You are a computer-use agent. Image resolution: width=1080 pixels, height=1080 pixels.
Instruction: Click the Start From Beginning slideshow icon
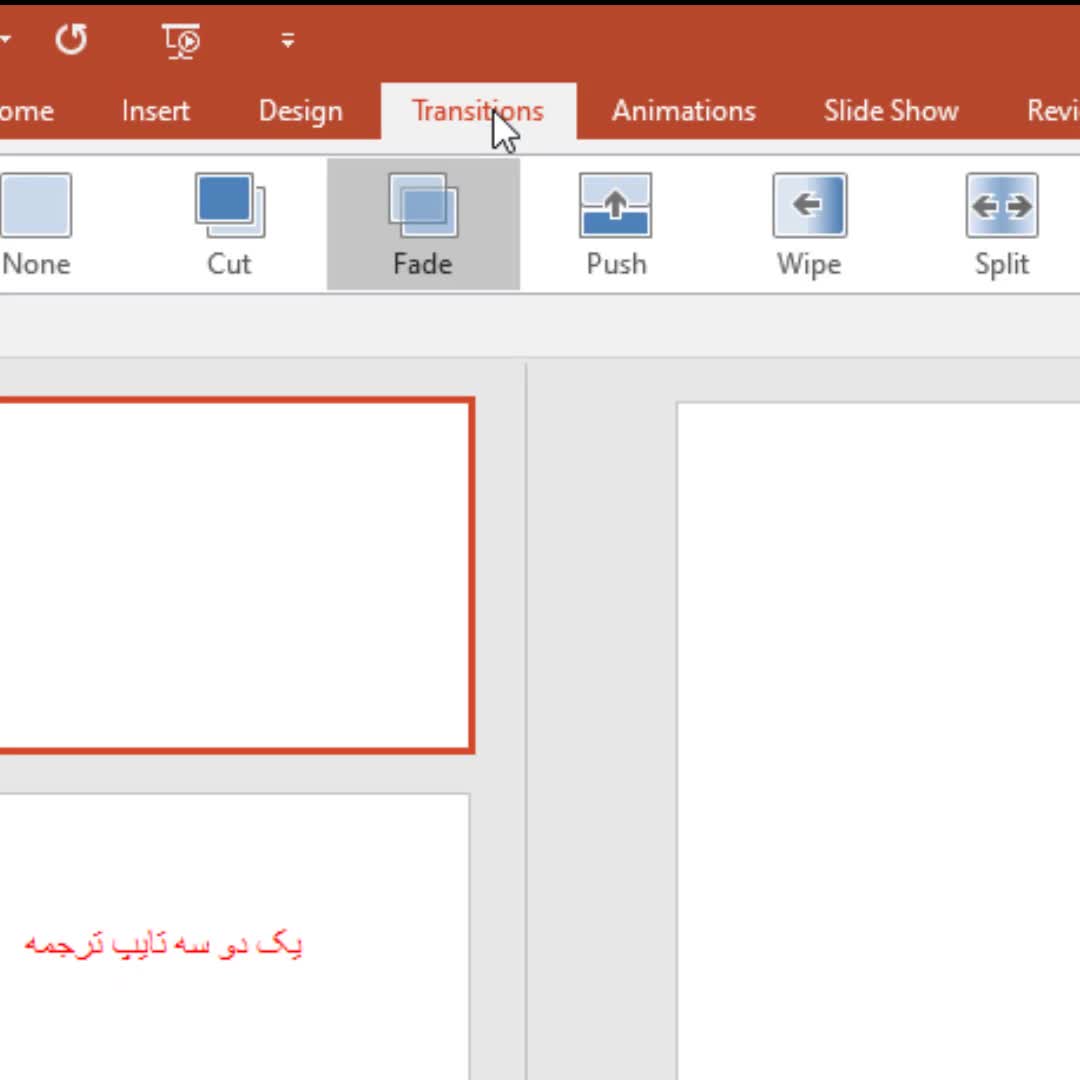click(181, 40)
